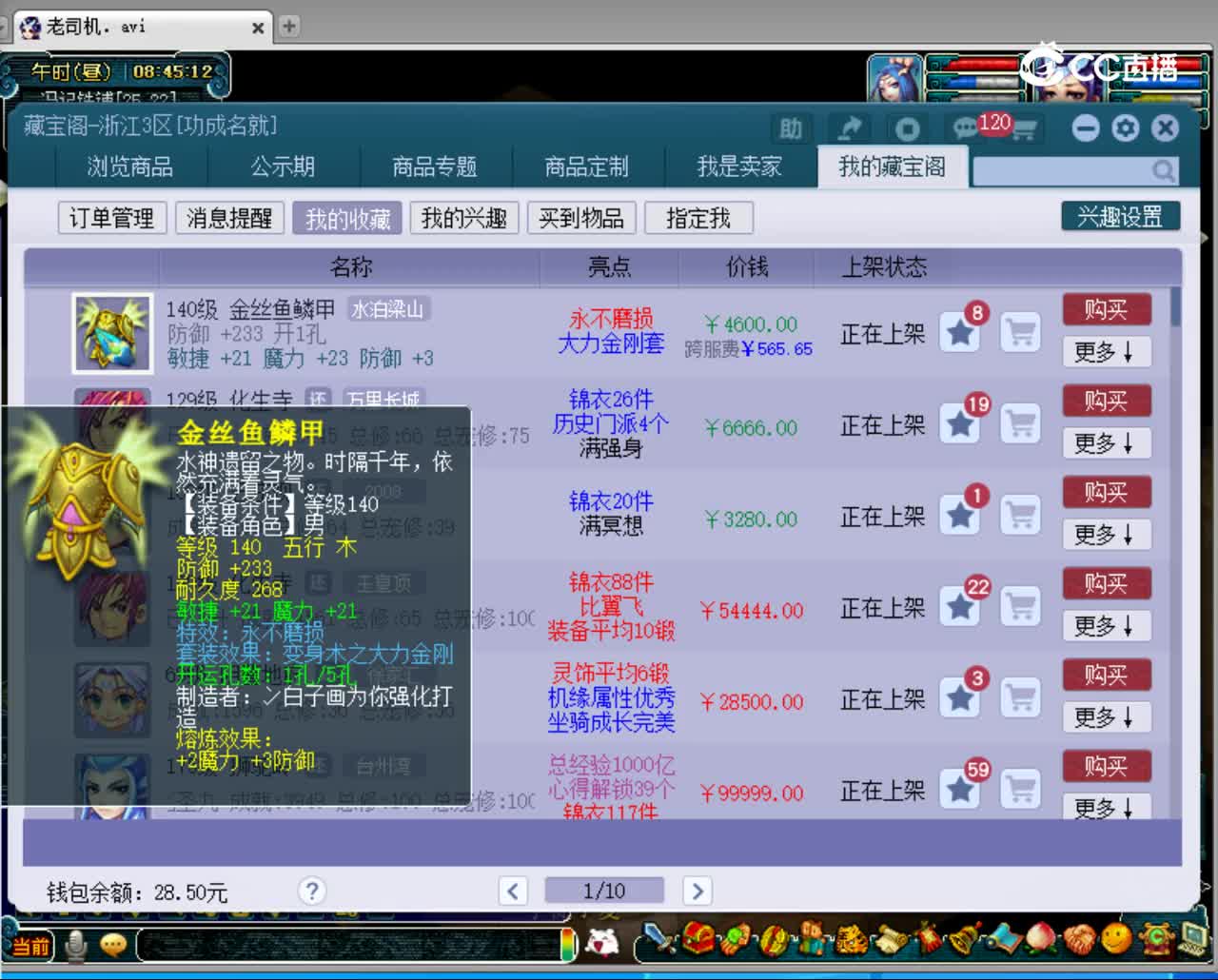The image size is (1218, 980).
Task: Add ￥54444.00 item to cart
Action: point(1020,606)
